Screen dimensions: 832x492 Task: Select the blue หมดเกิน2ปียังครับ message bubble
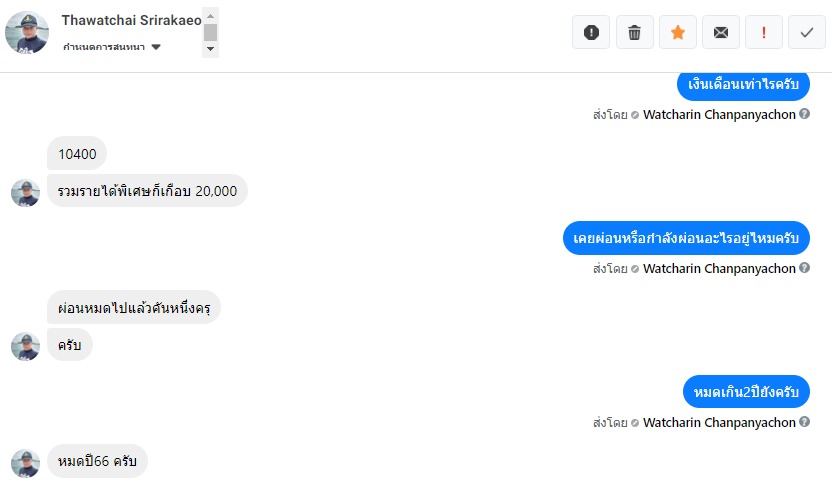click(x=746, y=392)
